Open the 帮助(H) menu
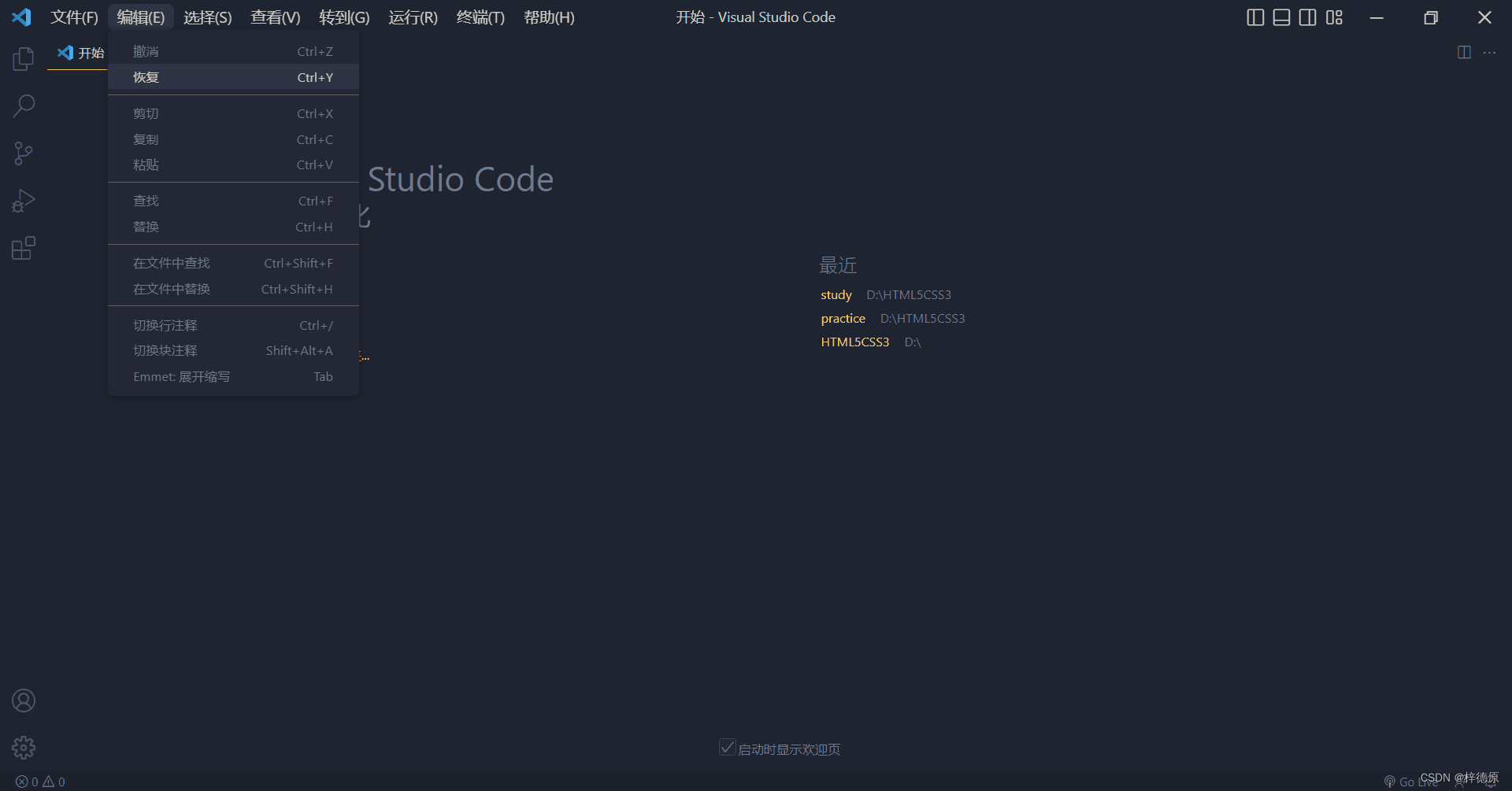This screenshot has width=1512, height=791. pos(549,17)
